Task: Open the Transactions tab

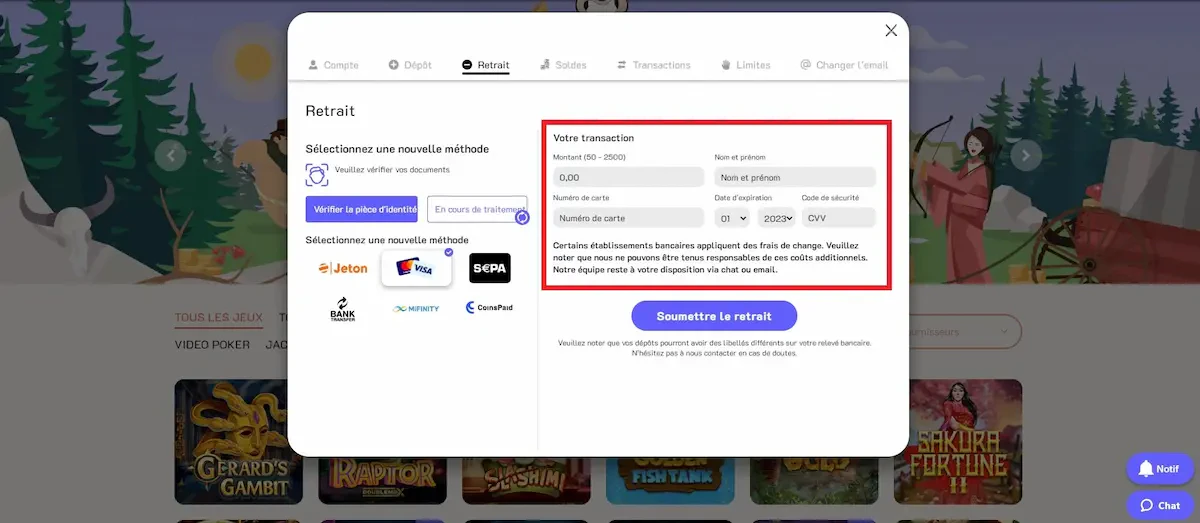Action: [x=653, y=65]
